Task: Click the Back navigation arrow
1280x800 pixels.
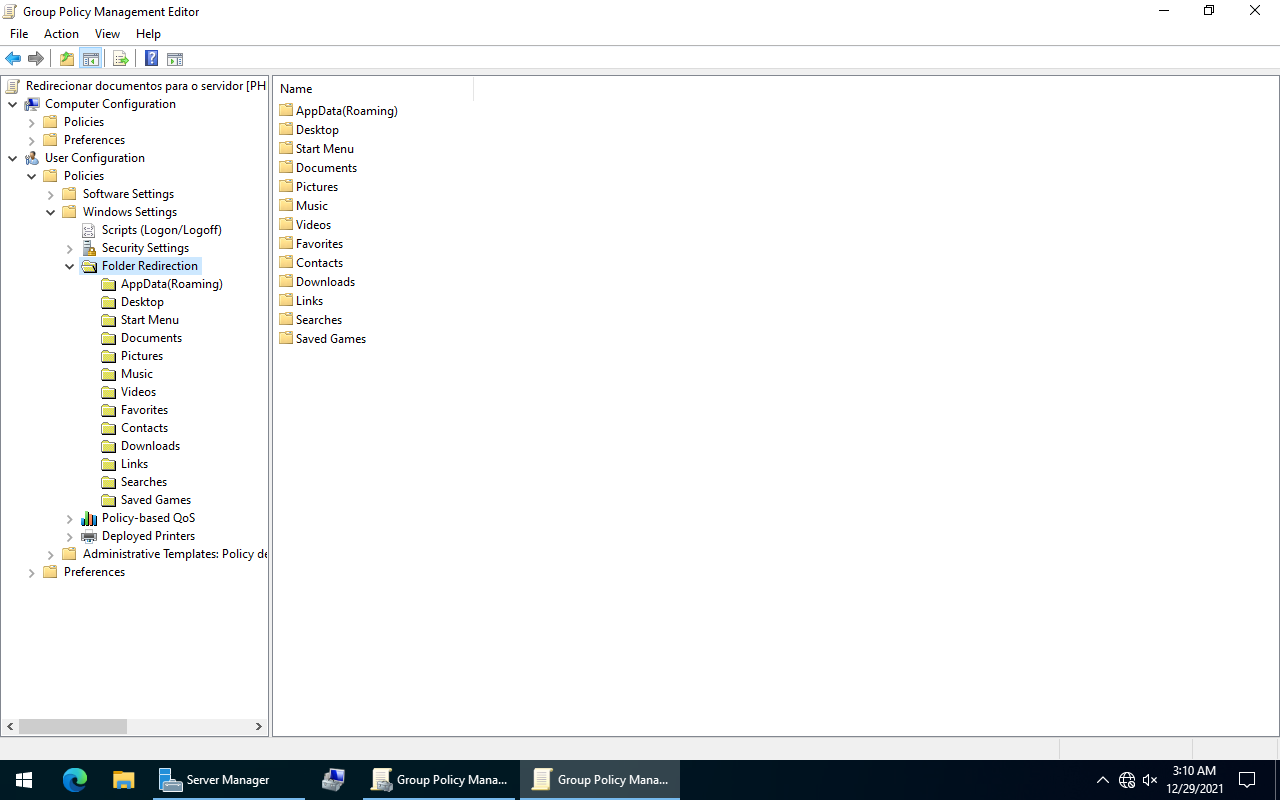Action: pos(12,58)
